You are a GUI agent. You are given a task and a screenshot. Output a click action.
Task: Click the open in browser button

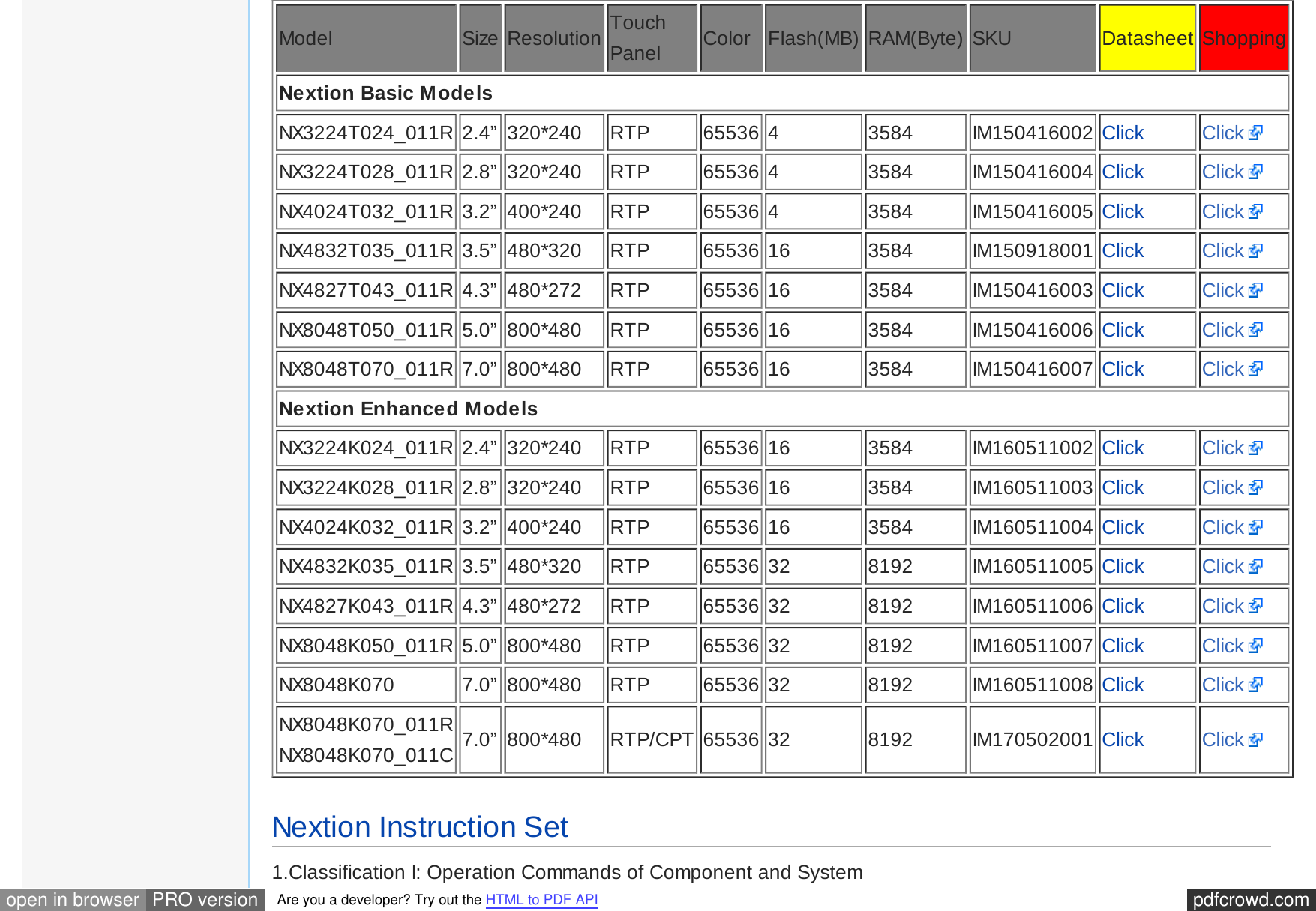click(x=72, y=899)
